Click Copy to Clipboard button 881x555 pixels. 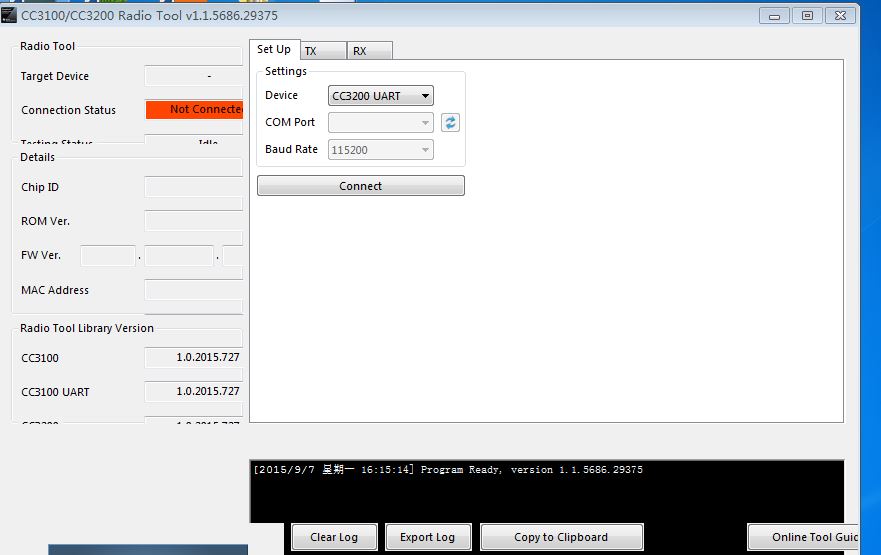point(561,537)
